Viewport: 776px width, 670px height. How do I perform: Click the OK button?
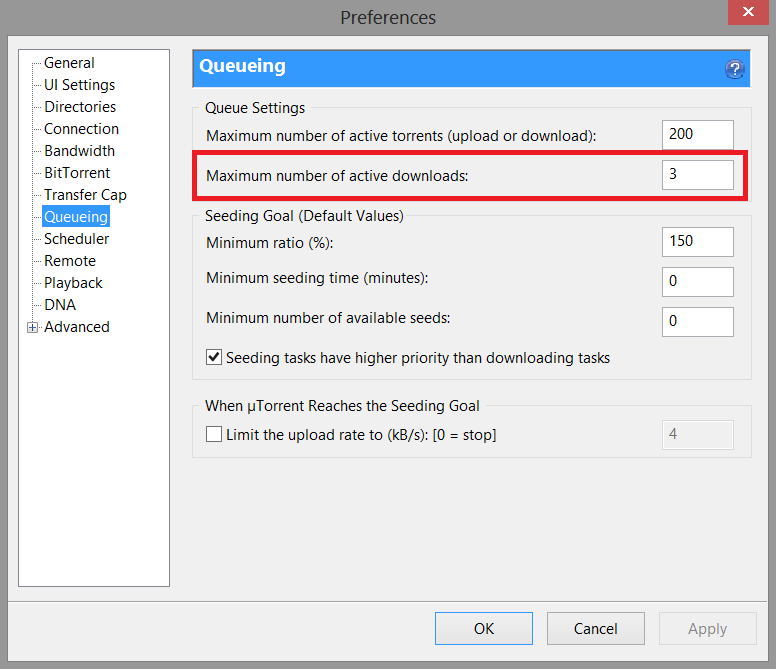[484, 628]
